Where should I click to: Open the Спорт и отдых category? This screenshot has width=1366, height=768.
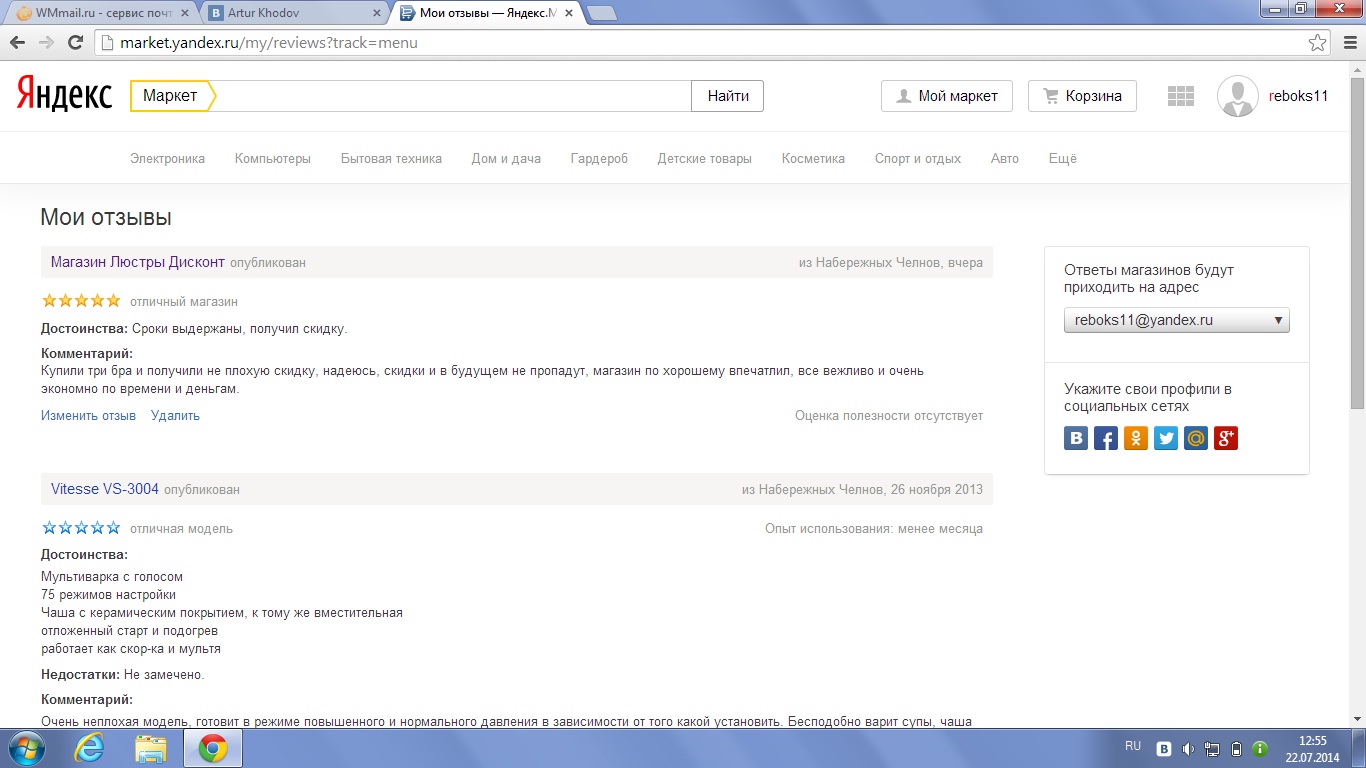918,158
